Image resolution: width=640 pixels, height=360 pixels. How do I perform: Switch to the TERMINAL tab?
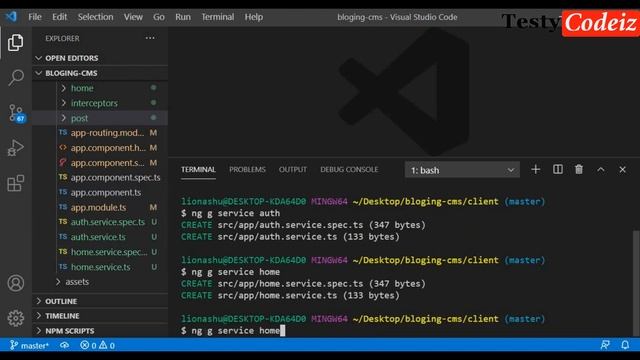[x=198, y=170]
